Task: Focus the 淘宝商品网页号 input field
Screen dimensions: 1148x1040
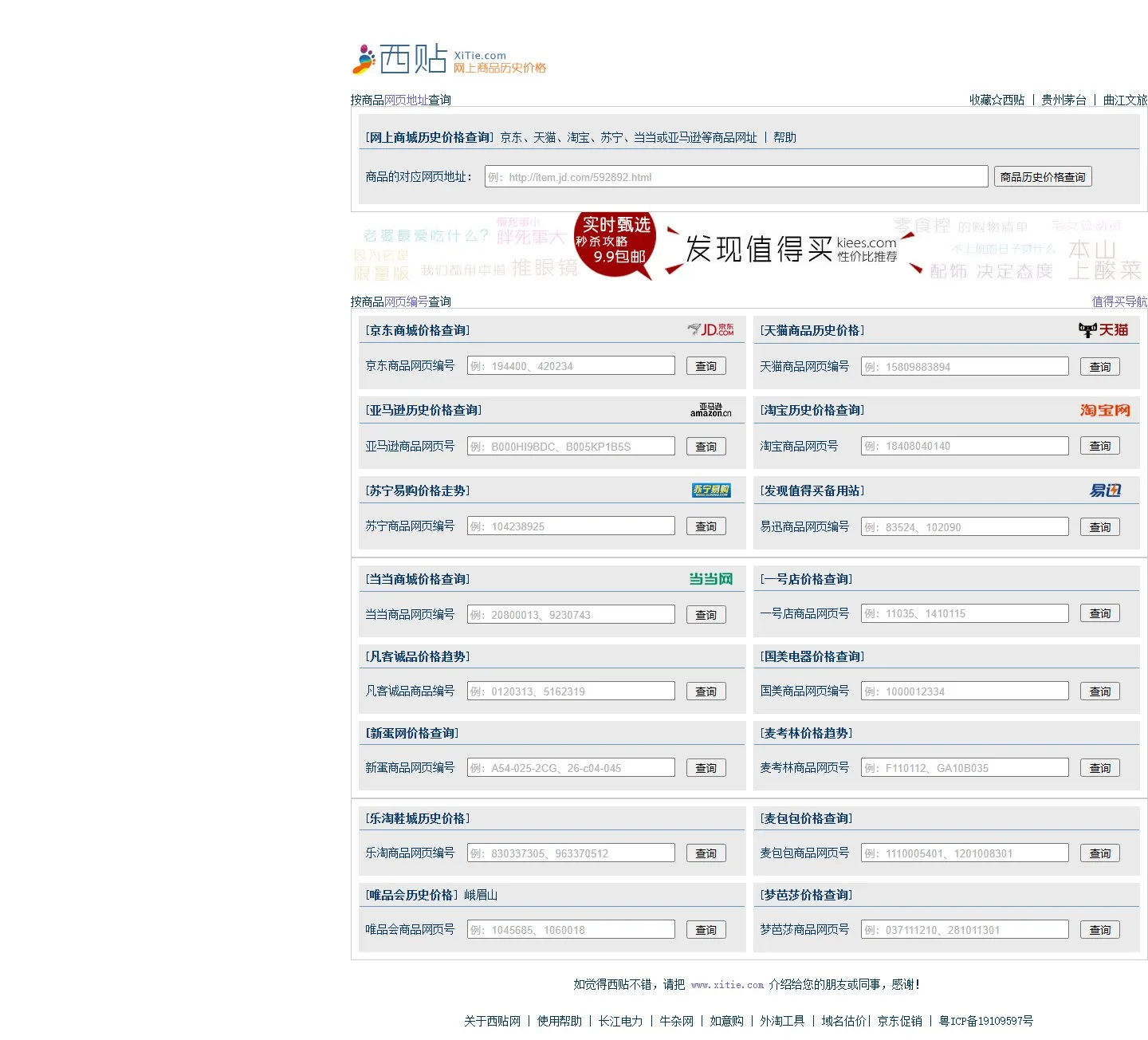Action: [965, 446]
